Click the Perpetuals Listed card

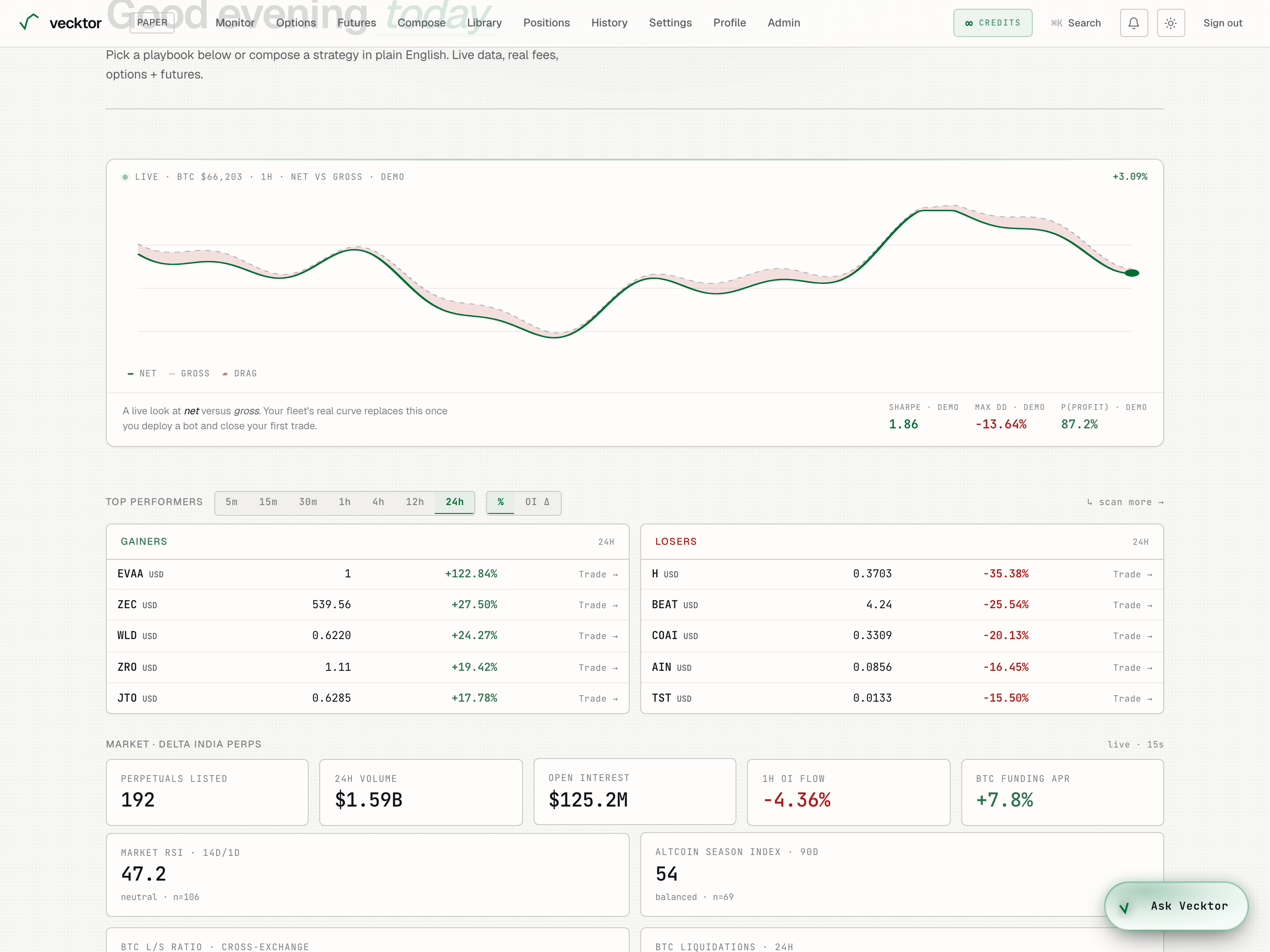point(207,792)
